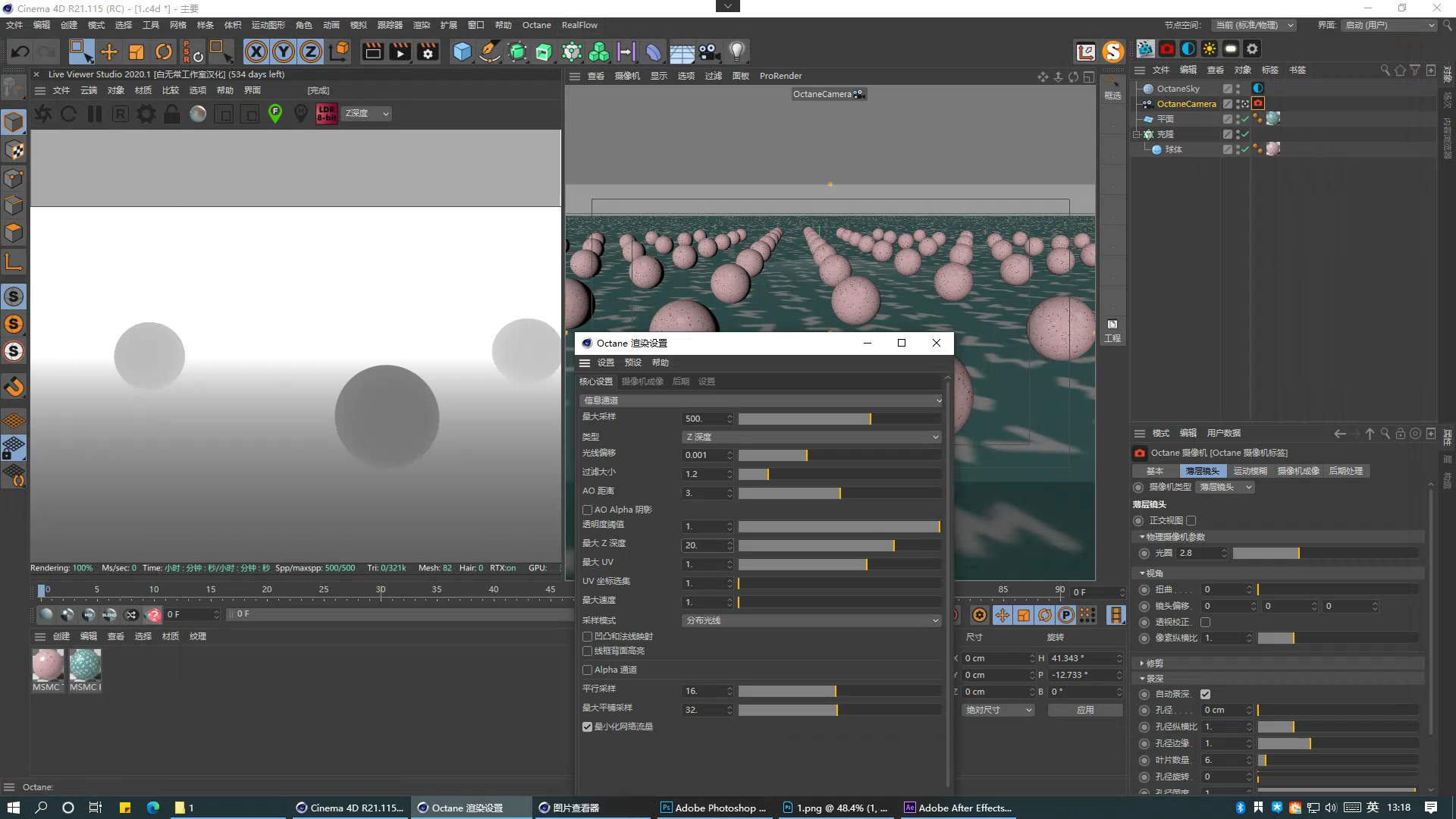Open 云端 menu in Live Viewer
The image size is (1456, 819).
coord(89,90)
